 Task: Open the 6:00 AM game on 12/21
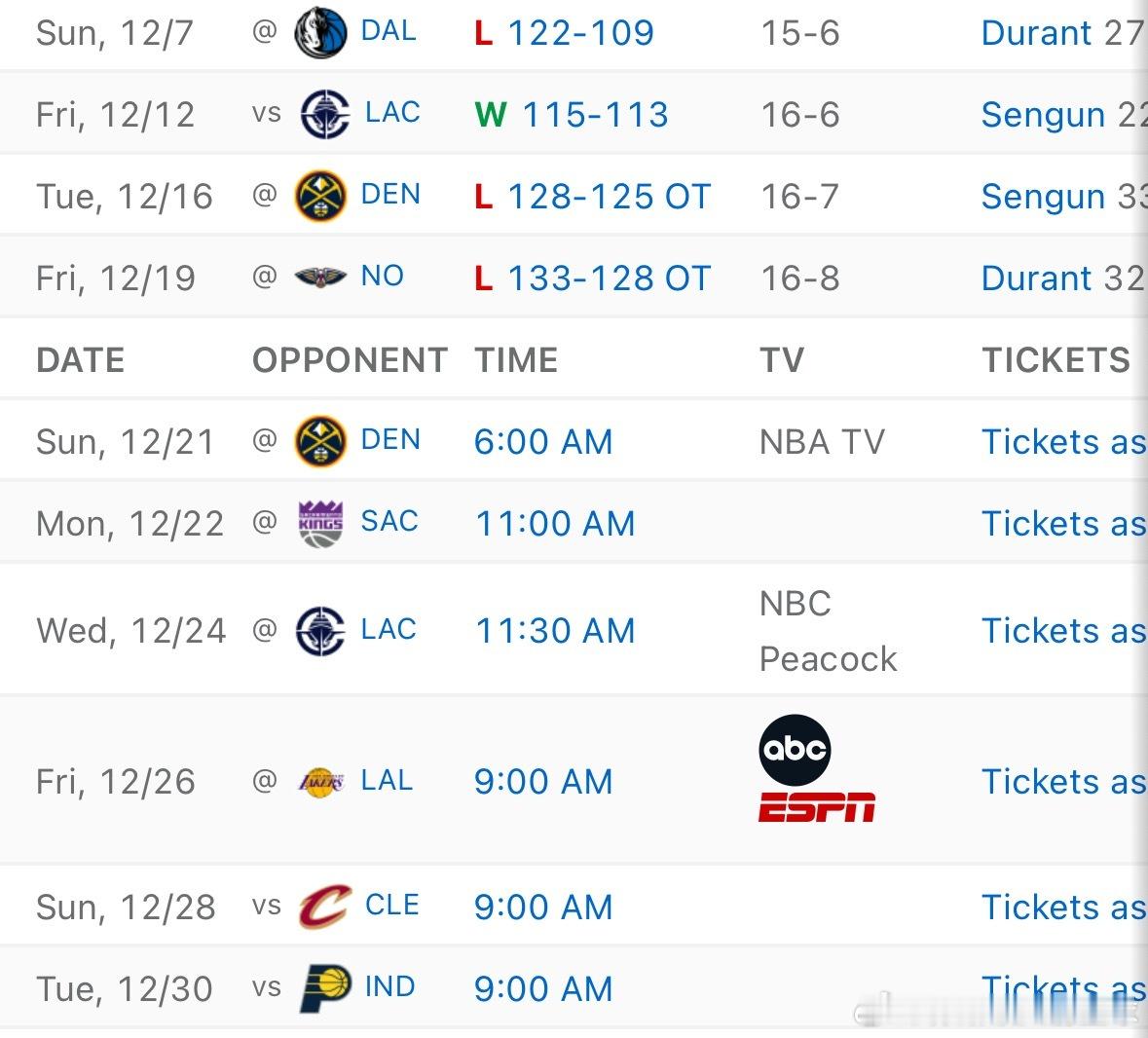pyautogui.click(x=543, y=442)
